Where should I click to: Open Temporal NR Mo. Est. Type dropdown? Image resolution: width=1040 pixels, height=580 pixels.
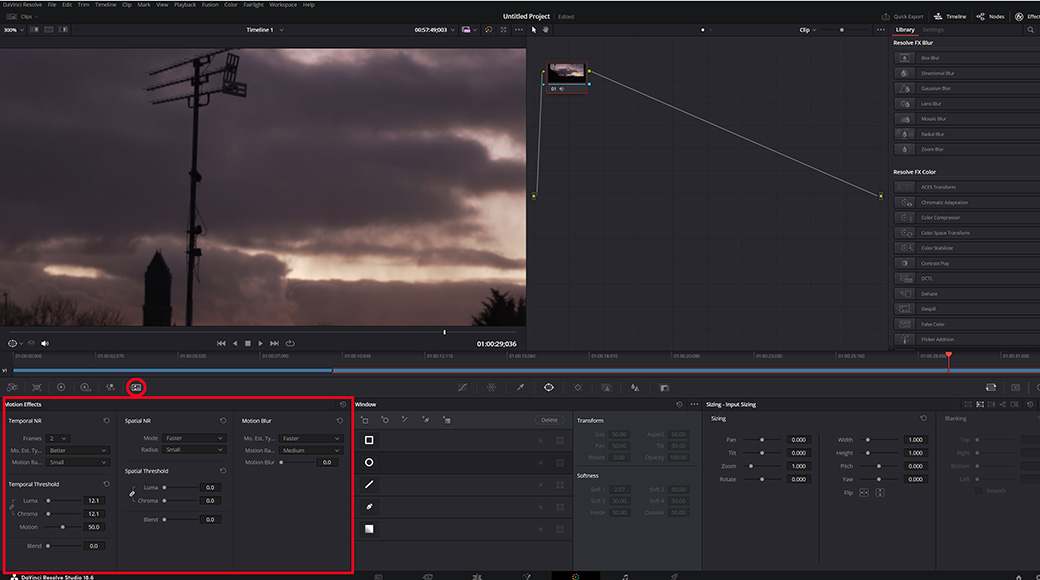coord(77,451)
